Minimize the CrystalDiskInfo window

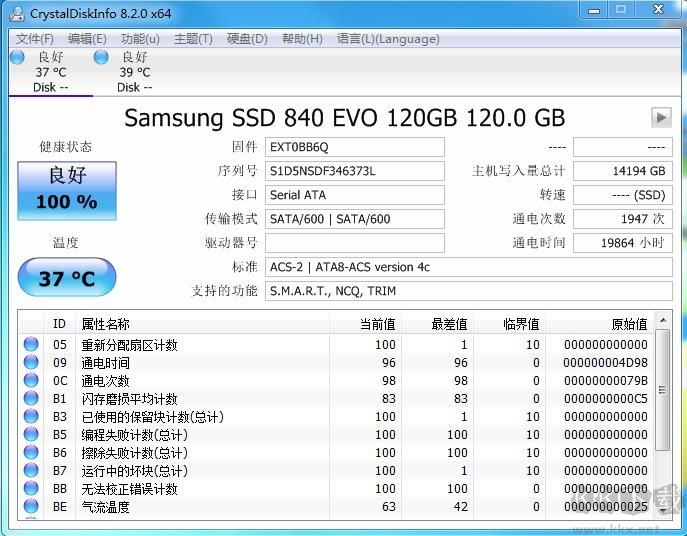pos(594,11)
